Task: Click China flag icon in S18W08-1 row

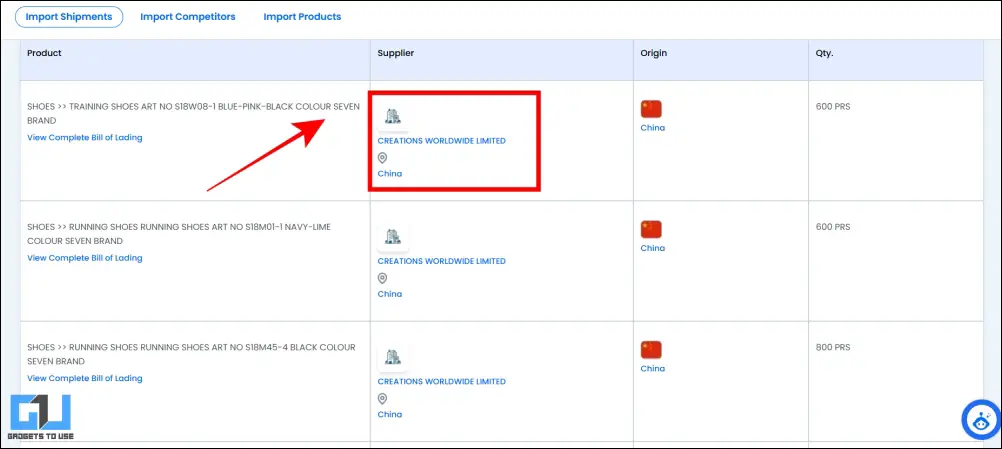Action: click(x=651, y=109)
